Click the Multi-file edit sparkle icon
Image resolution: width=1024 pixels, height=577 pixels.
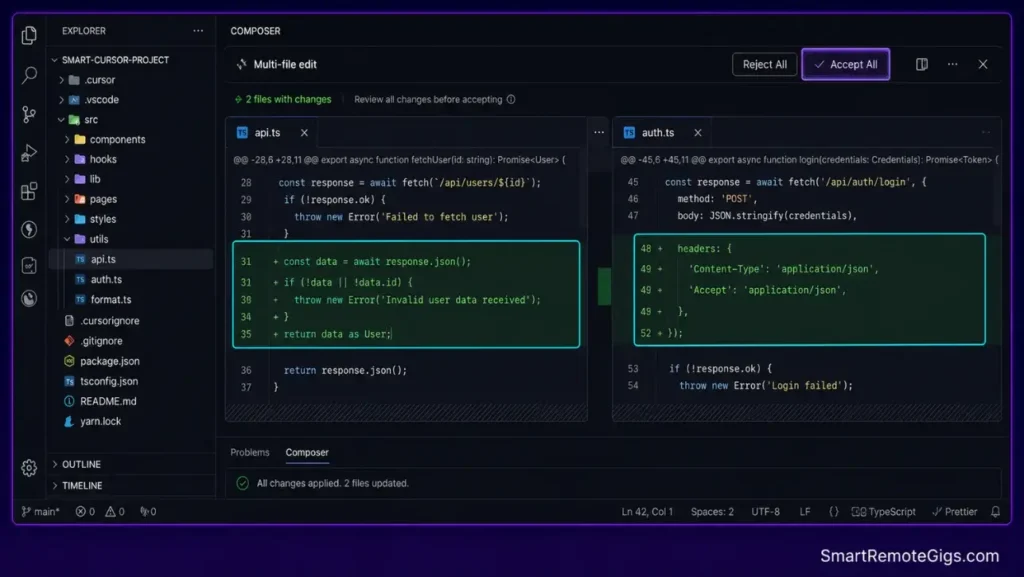click(242, 64)
